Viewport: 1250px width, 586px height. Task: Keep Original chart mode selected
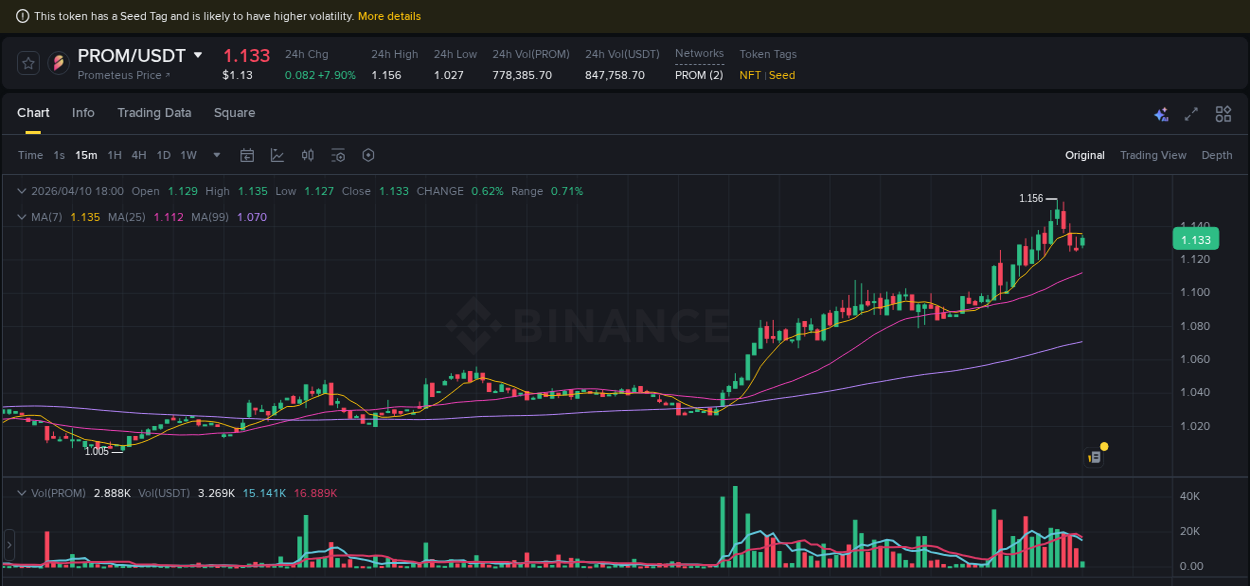coord(1085,155)
